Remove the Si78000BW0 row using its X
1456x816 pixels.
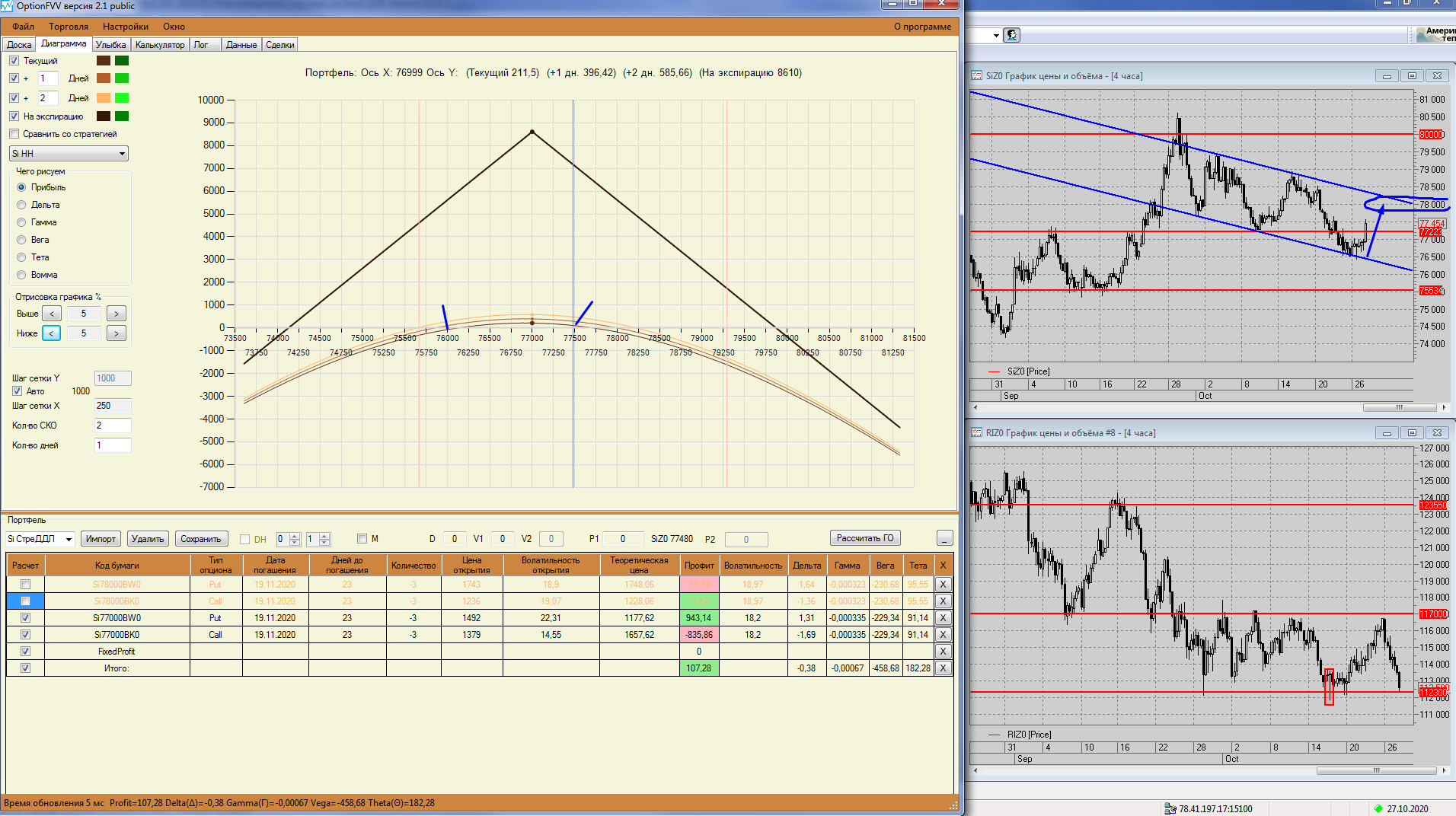tap(943, 585)
